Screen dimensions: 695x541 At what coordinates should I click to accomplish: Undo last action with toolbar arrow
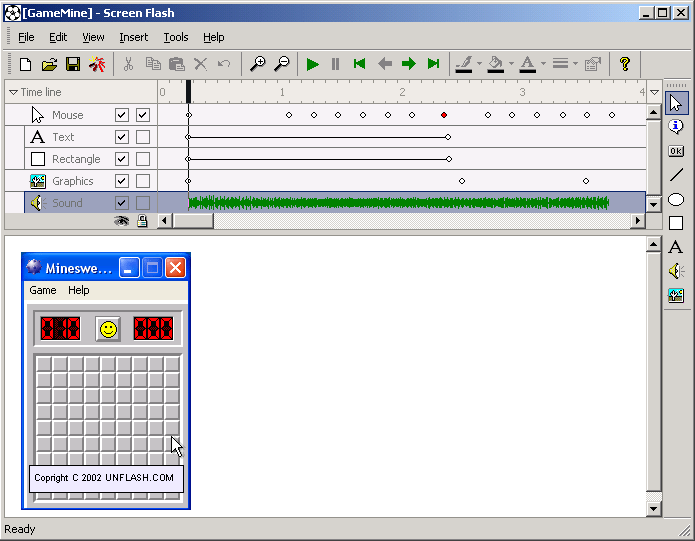click(x=224, y=64)
